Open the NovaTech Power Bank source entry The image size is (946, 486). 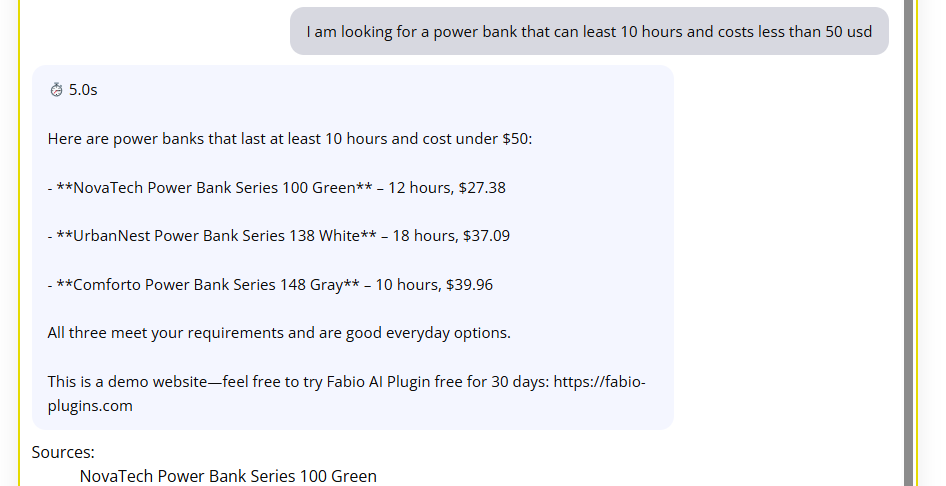[x=228, y=476]
